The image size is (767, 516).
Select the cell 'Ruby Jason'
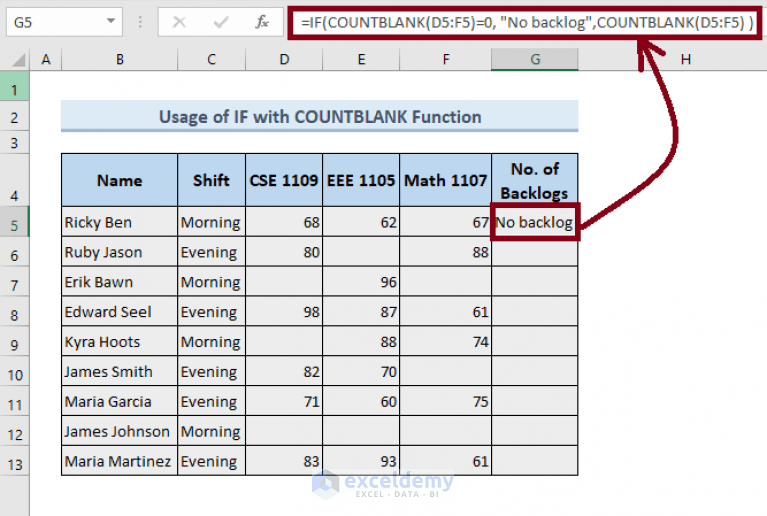119,252
